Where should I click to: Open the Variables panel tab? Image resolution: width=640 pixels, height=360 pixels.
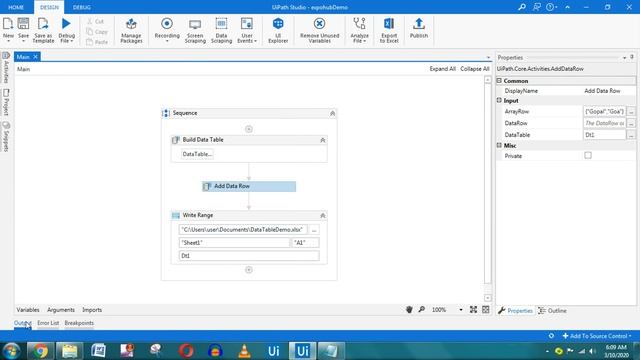[28, 310]
